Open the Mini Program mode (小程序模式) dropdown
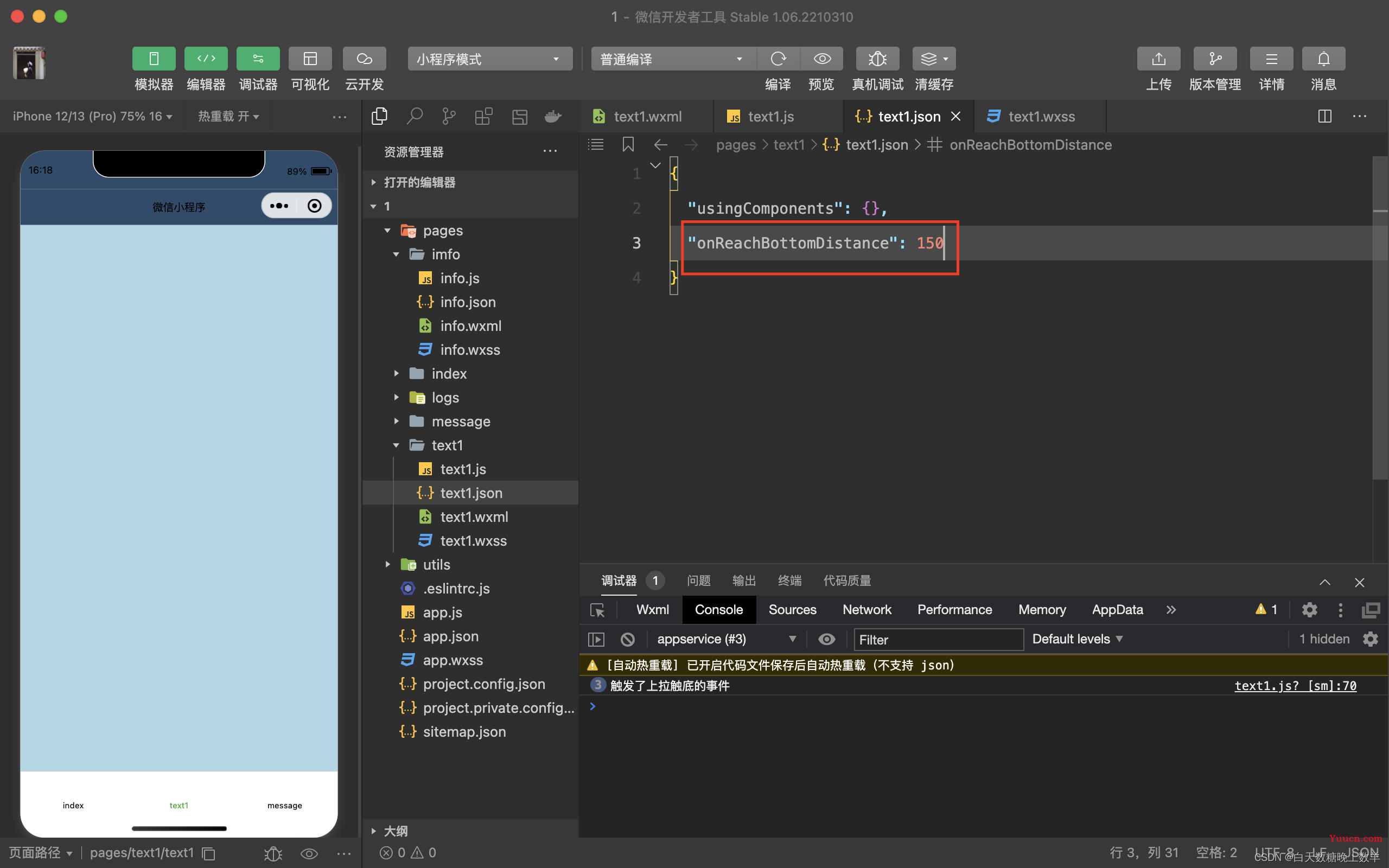The image size is (1389, 868). point(490,59)
